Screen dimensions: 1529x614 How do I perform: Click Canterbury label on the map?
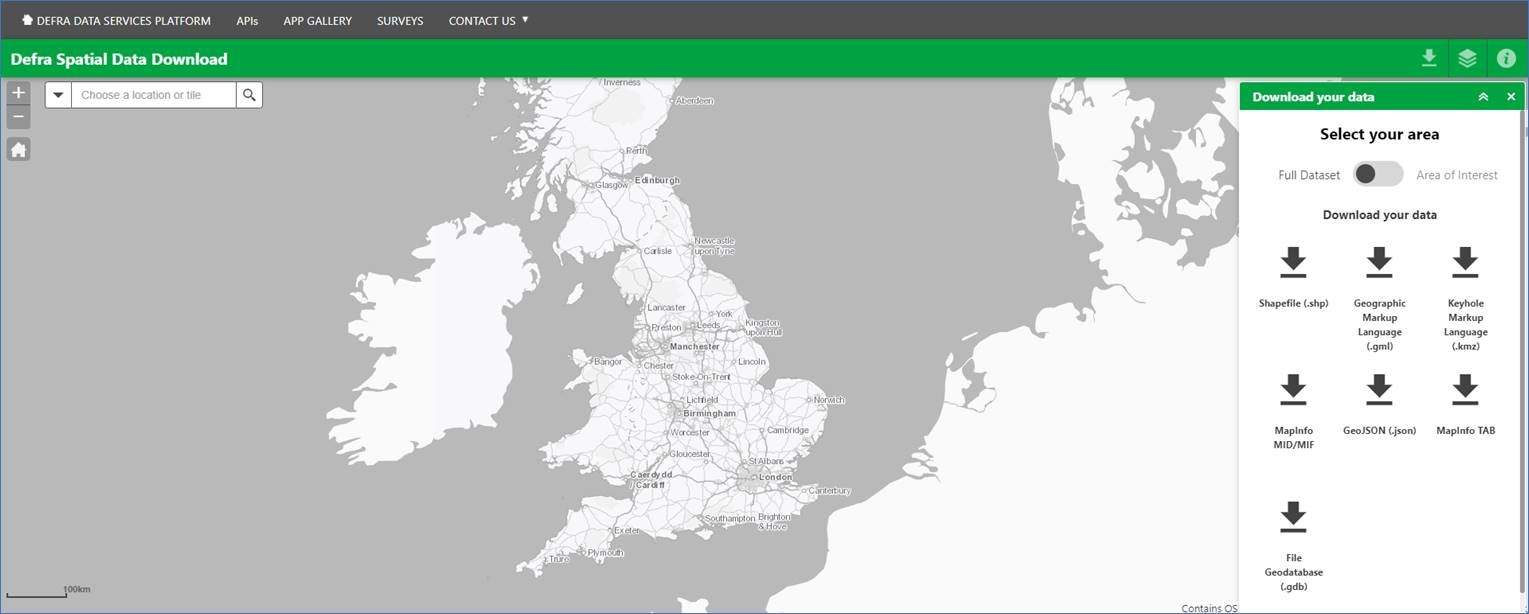(x=829, y=491)
